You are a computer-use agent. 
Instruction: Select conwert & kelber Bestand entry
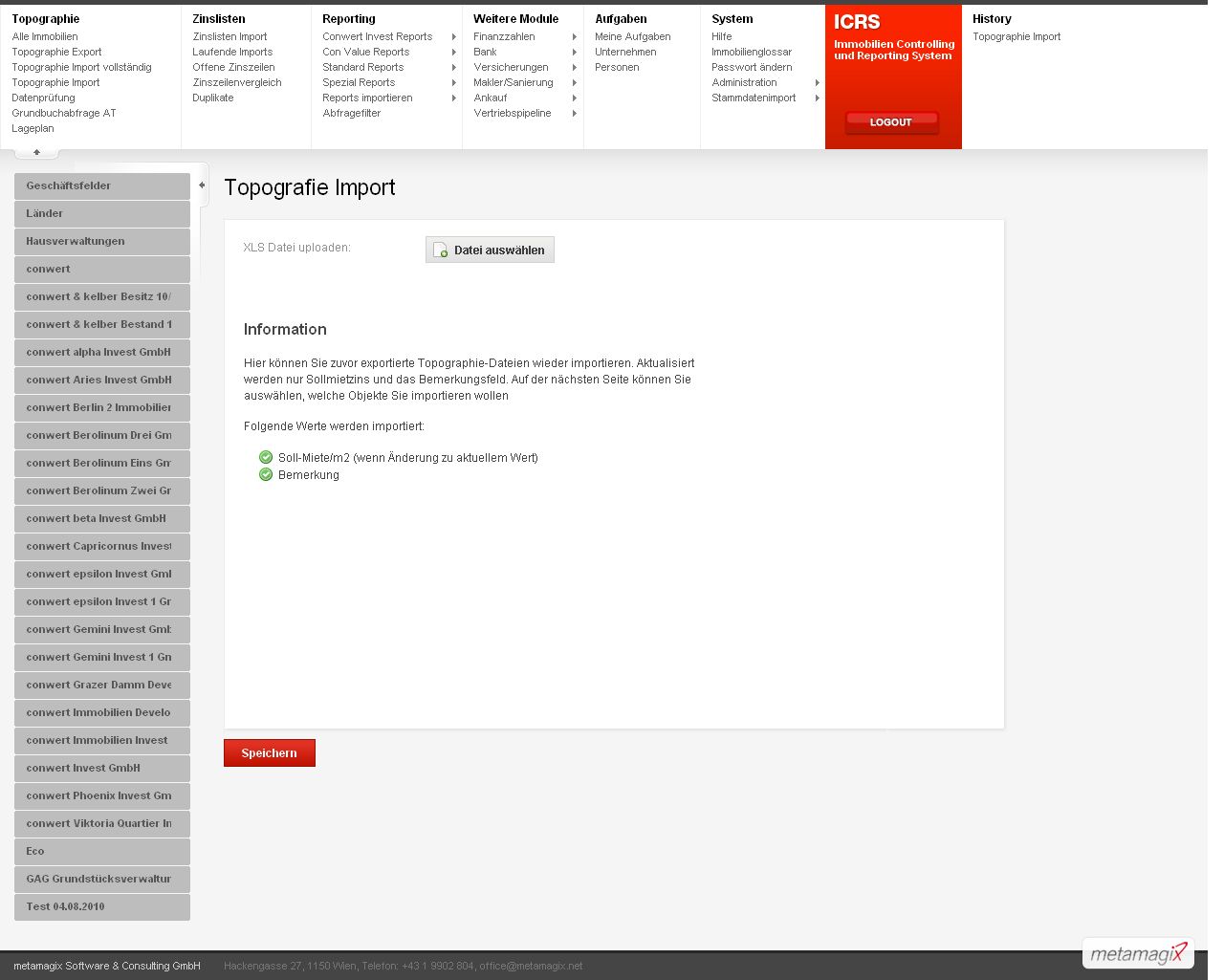click(x=102, y=324)
